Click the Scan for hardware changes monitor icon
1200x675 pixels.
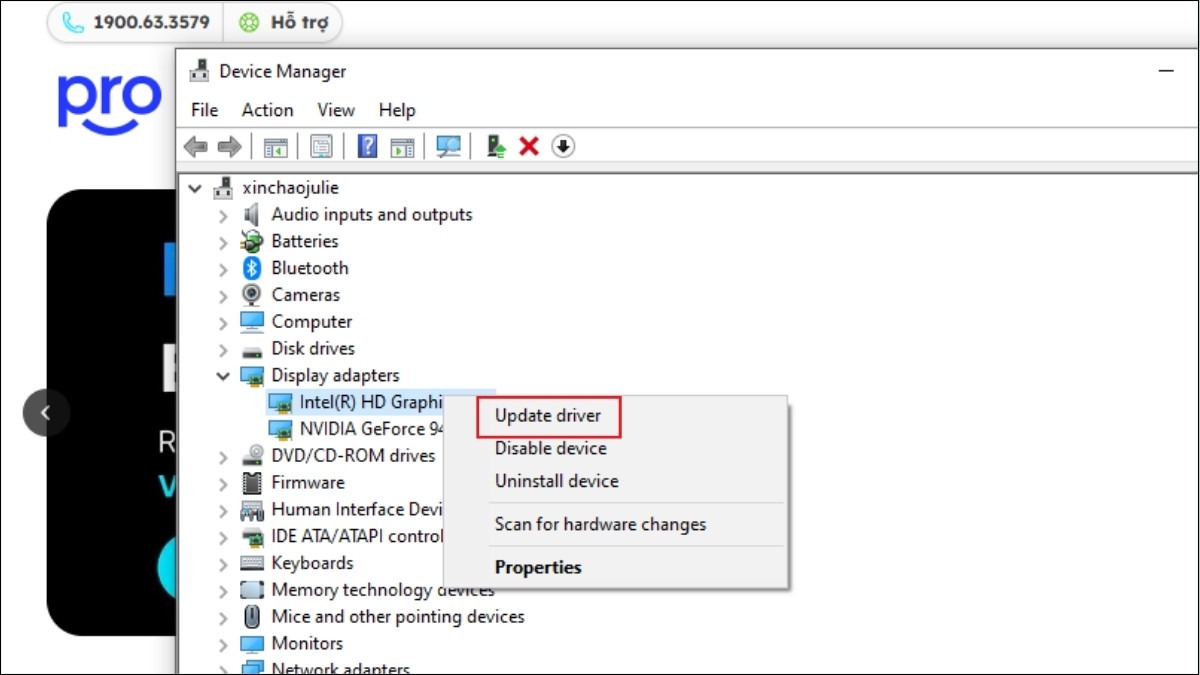click(x=448, y=147)
